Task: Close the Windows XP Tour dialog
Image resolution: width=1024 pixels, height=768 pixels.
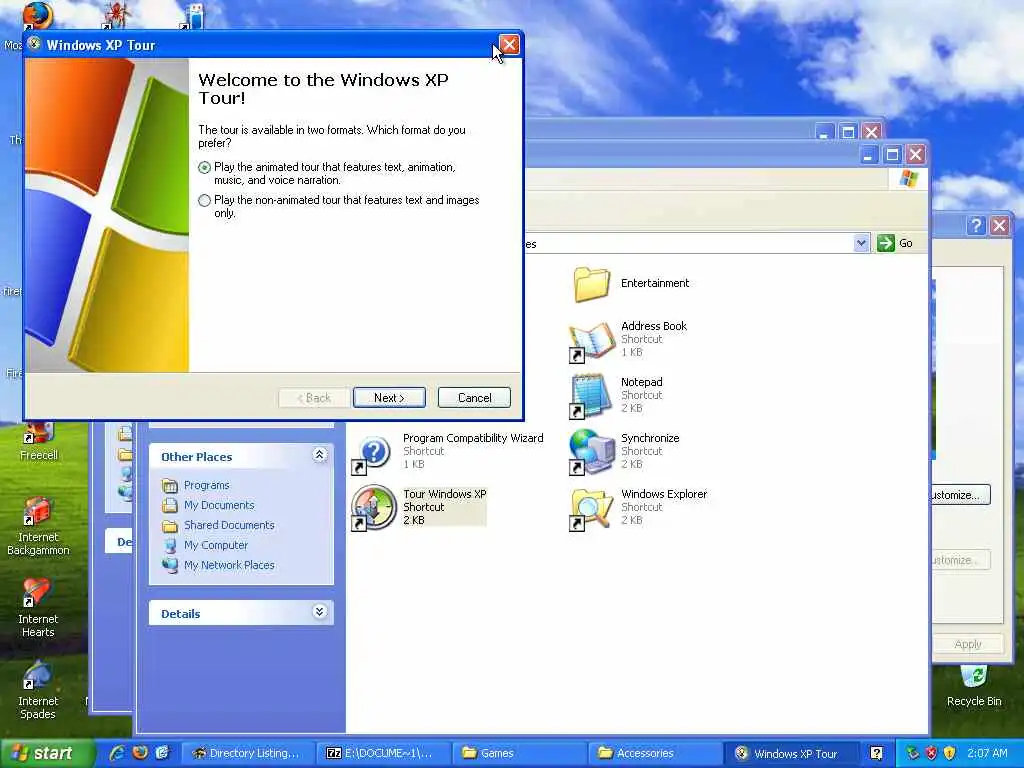Action: tap(509, 44)
